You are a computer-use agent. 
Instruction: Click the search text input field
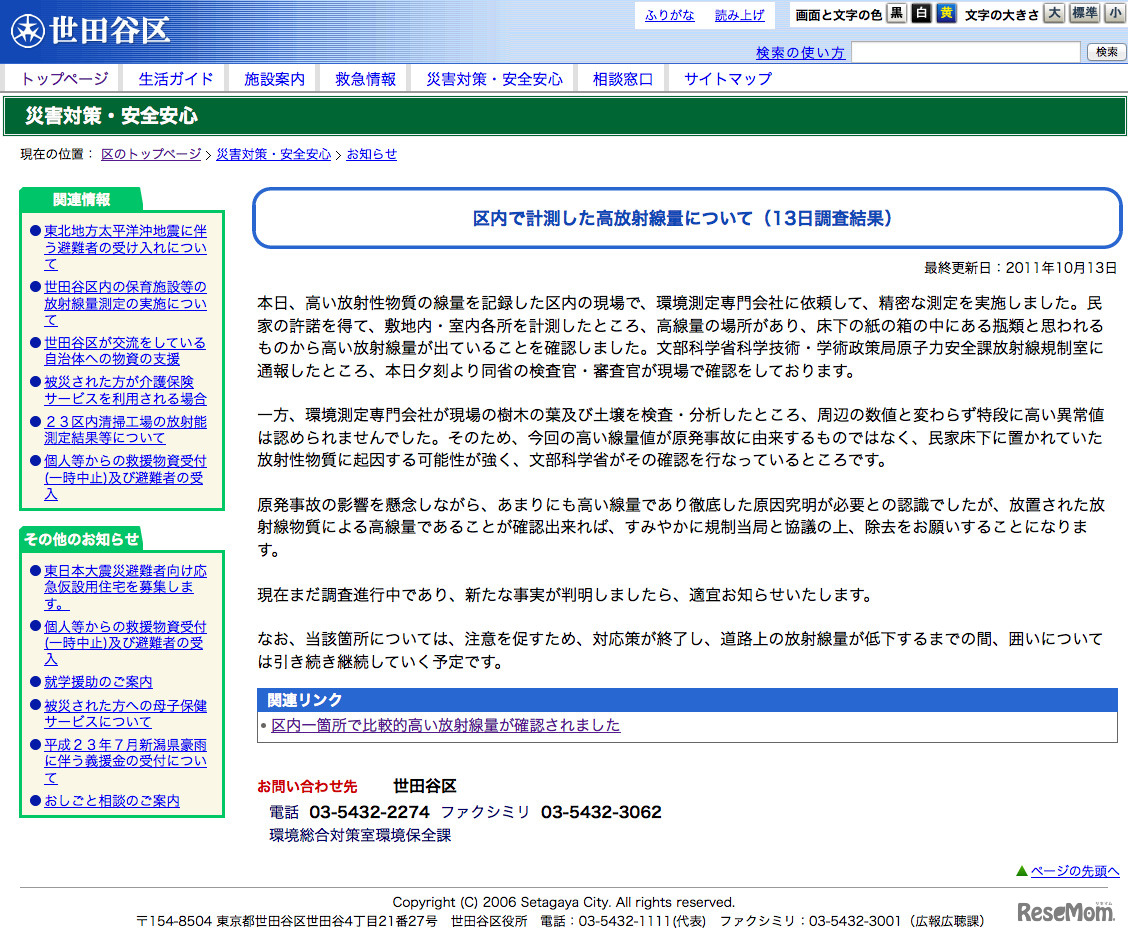tap(965, 52)
